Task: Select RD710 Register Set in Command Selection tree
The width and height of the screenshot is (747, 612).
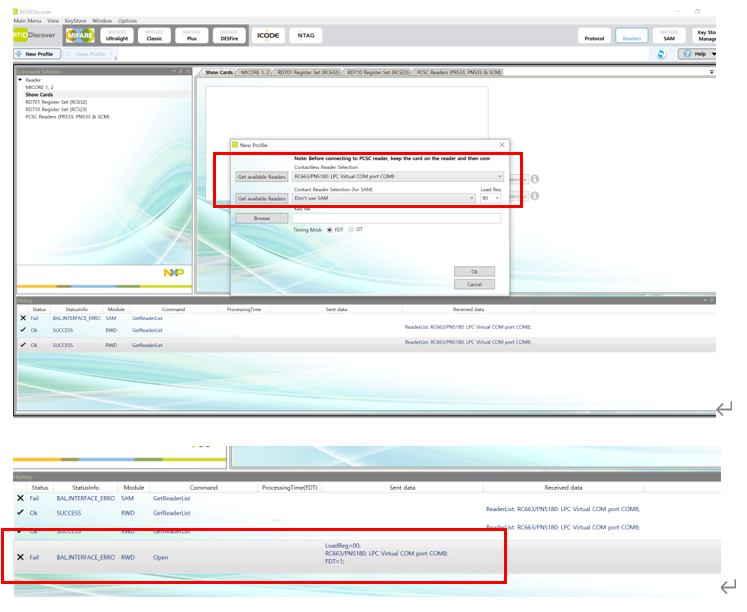Action: (x=56, y=109)
